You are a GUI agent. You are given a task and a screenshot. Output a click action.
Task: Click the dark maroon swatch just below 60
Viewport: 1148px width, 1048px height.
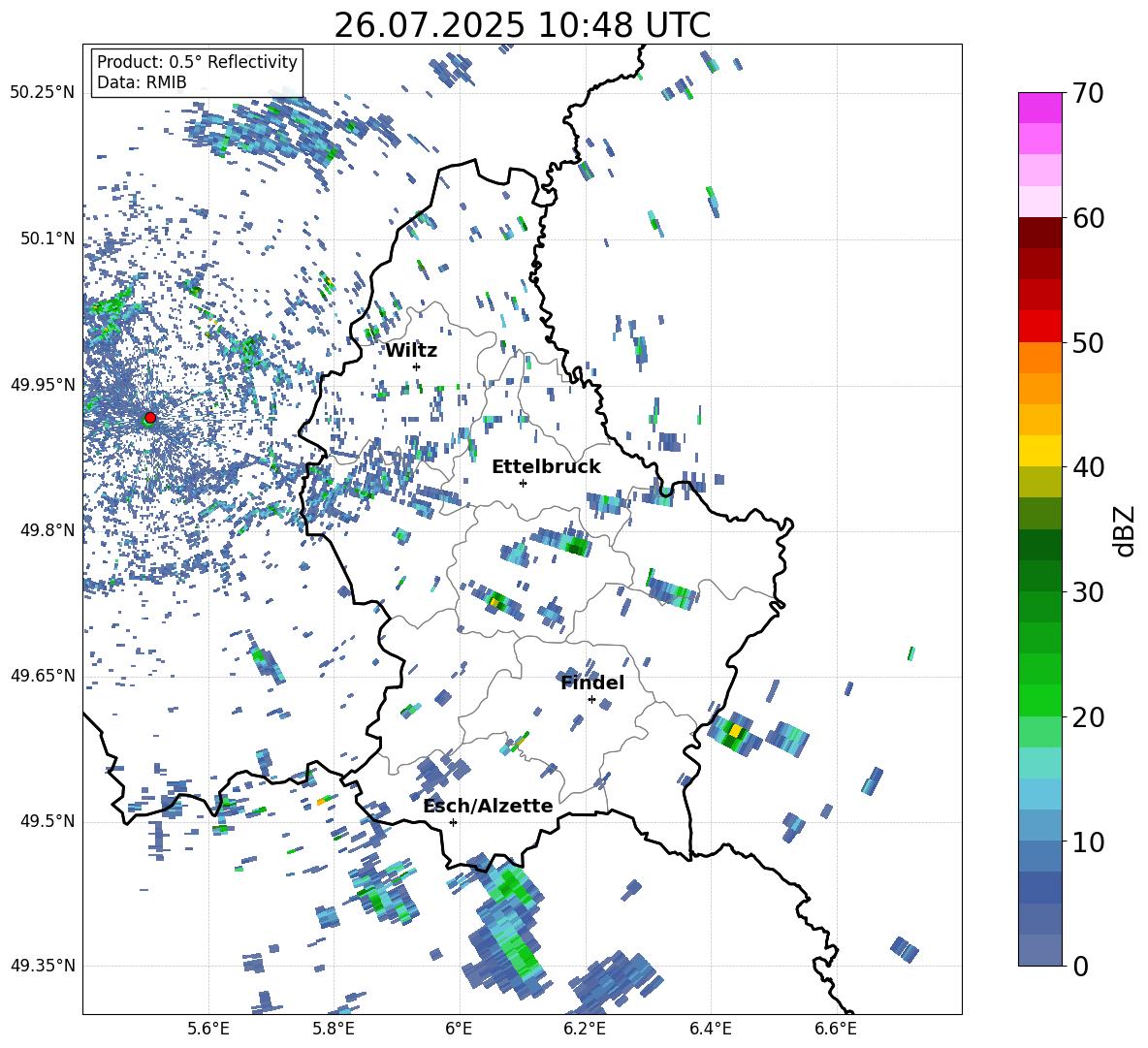coord(1039,233)
